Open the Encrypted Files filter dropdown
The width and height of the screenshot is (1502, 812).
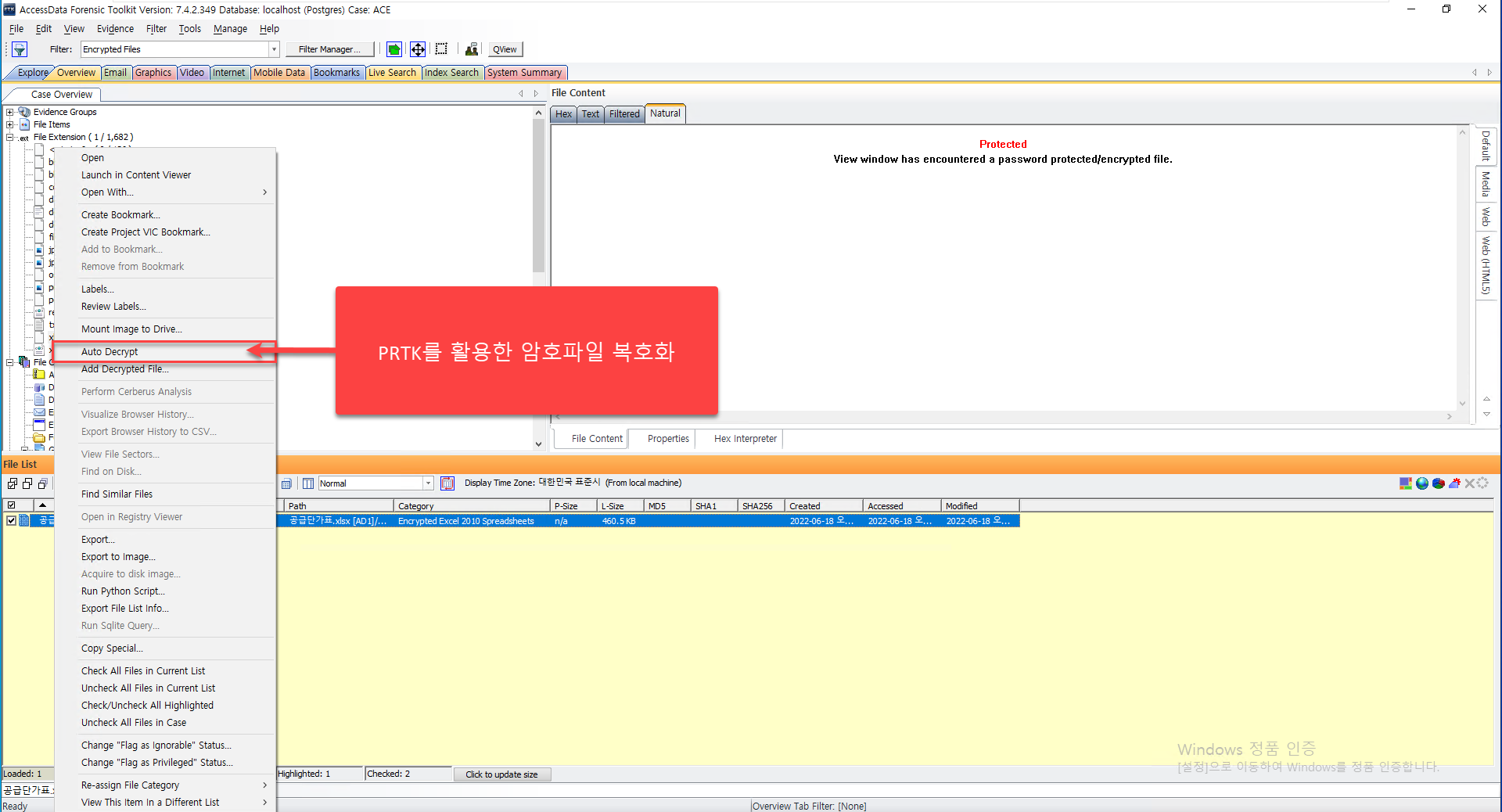click(274, 49)
